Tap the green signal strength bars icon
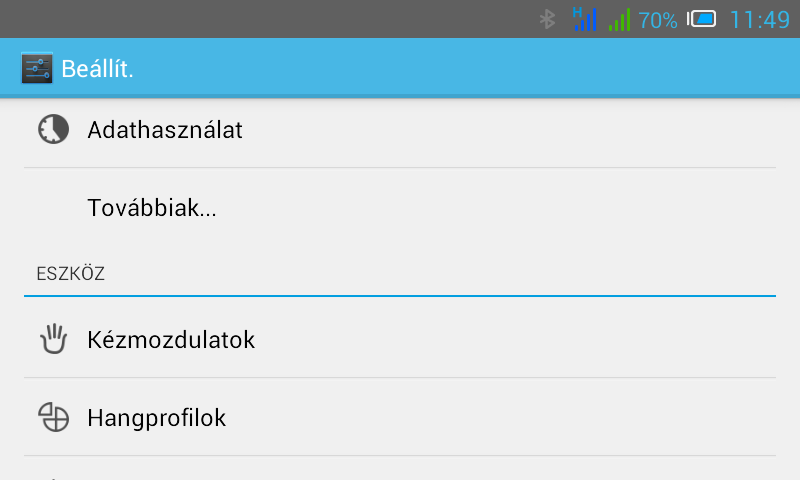This screenshot has width=800, height=480. pyautogui.click(x=619, y=19)
